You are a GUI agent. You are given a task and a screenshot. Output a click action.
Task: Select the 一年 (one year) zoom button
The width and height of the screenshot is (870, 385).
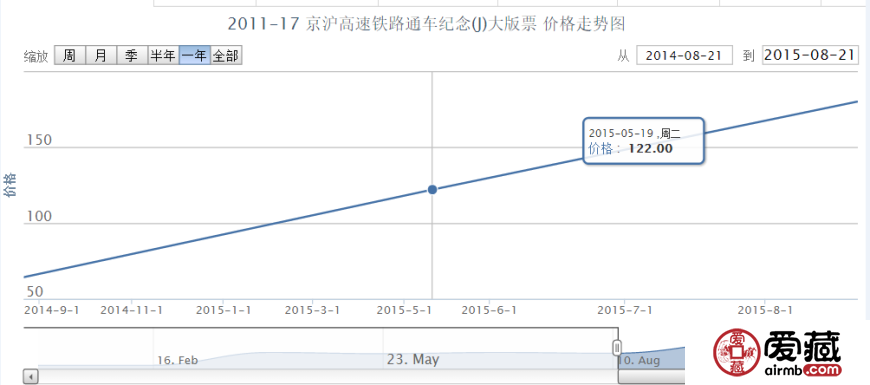click(x=195, y=56)
